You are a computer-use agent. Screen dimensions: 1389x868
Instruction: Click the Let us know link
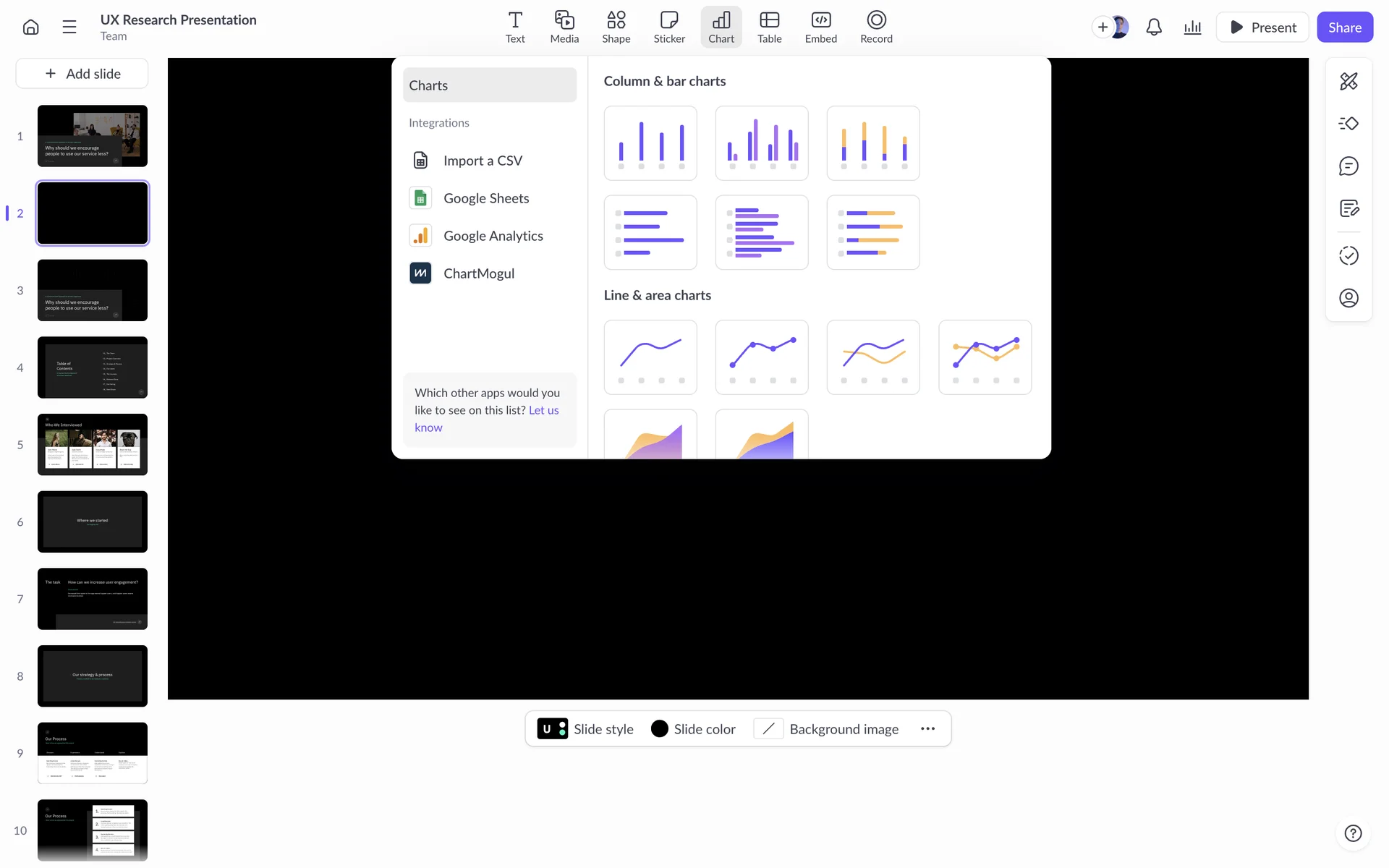[543, 410]
